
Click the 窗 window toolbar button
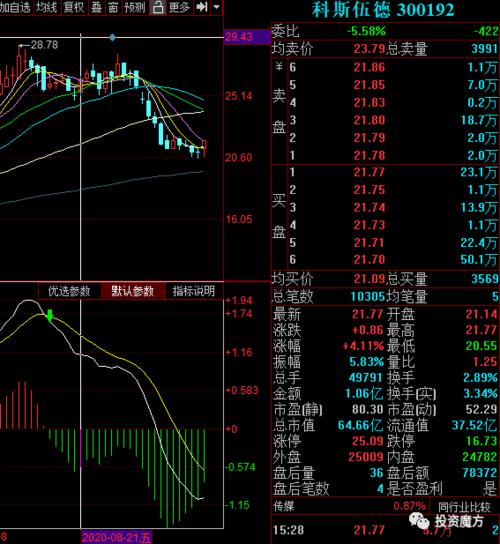[x=113, y=7]
